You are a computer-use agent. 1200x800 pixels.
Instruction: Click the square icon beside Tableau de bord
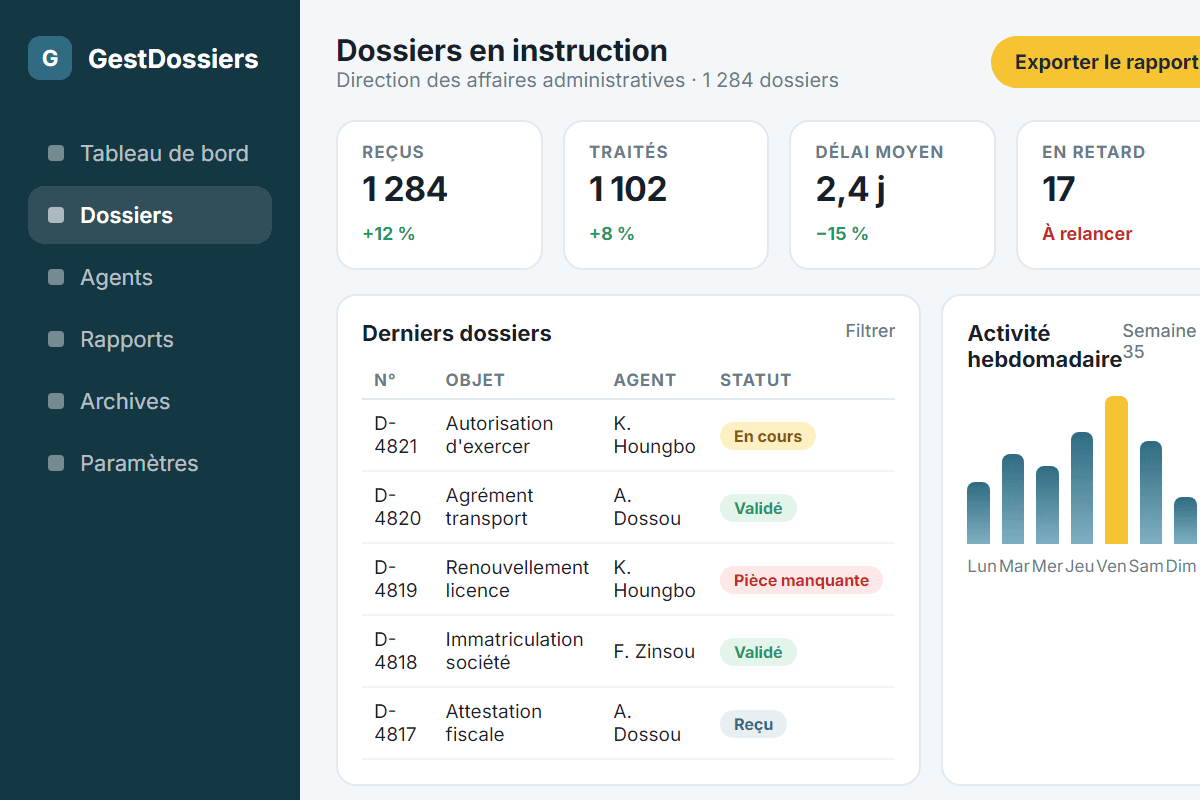(x=56, y=153)
